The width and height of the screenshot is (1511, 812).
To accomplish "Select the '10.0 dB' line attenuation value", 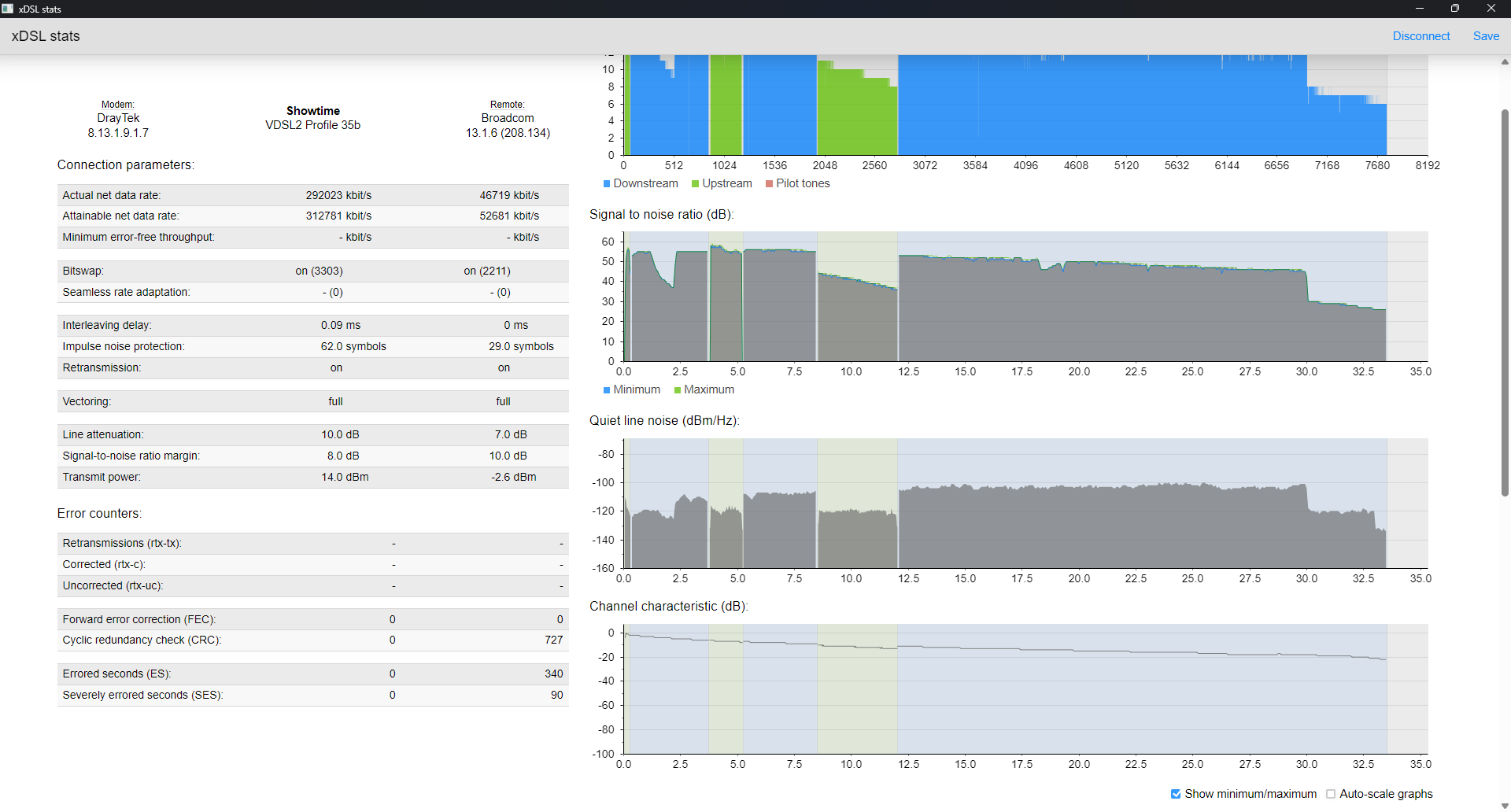I will (x=340, y=434).
